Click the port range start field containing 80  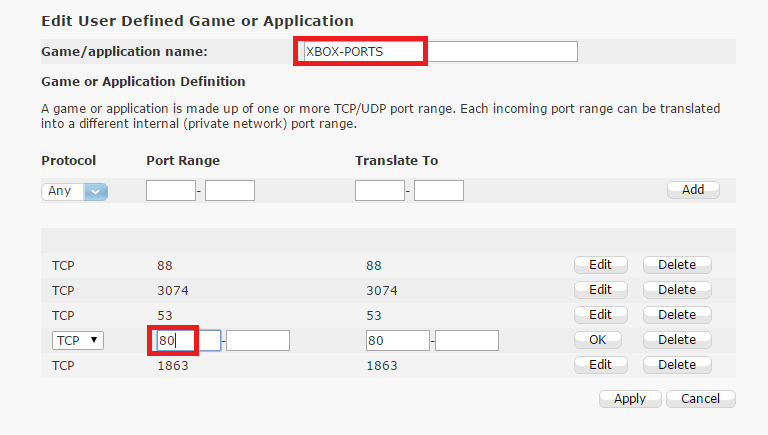189,340
